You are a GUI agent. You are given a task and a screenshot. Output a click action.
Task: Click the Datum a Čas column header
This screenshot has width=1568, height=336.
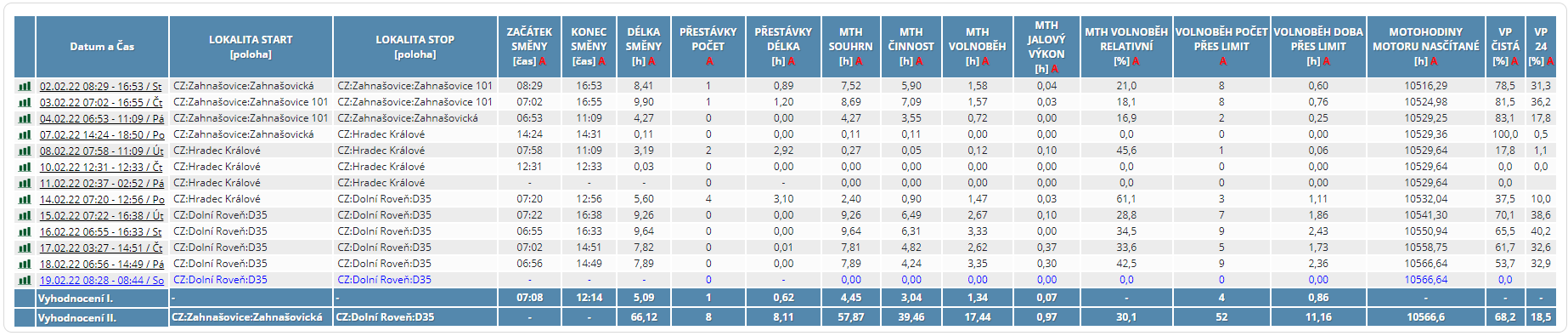pyautogui.click(x=102, y=47)
